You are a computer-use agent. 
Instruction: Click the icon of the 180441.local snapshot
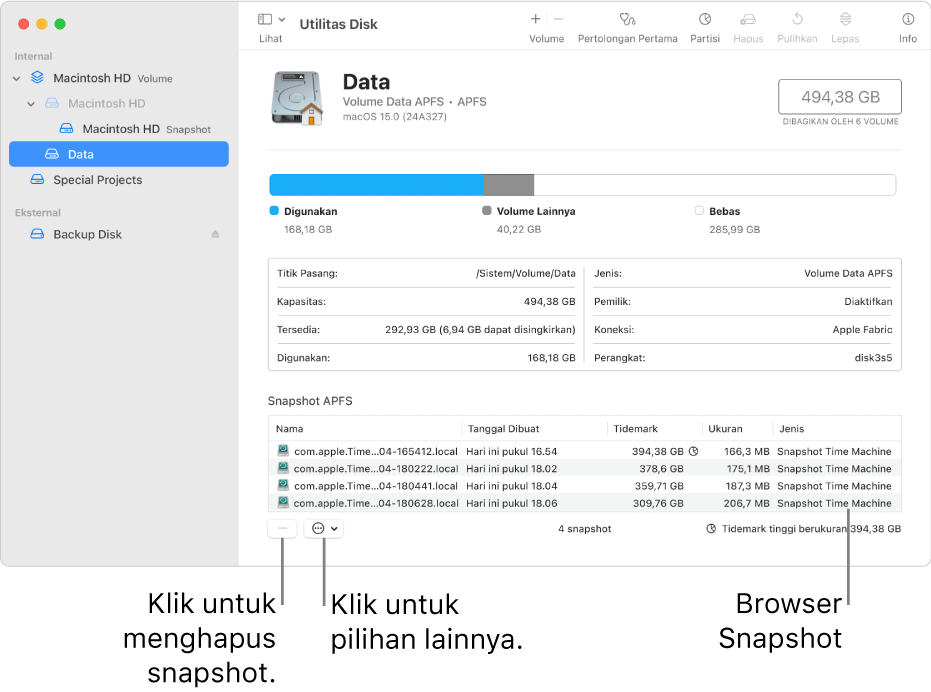click(x=283, y=485)
